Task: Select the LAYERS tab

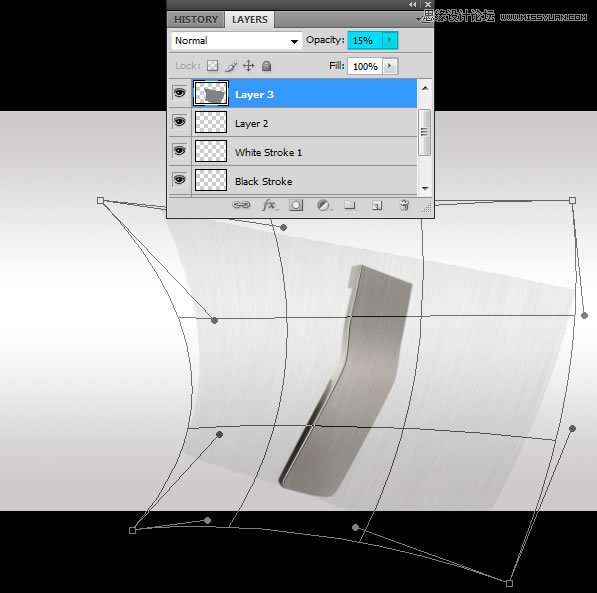Action: [x=250, y=19]
